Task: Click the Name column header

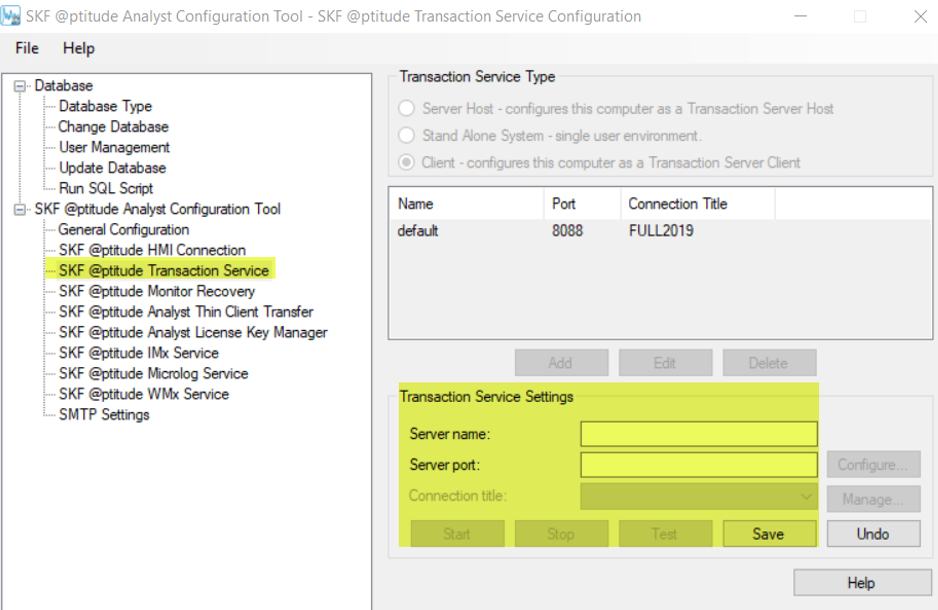Action: pos(467,204)
